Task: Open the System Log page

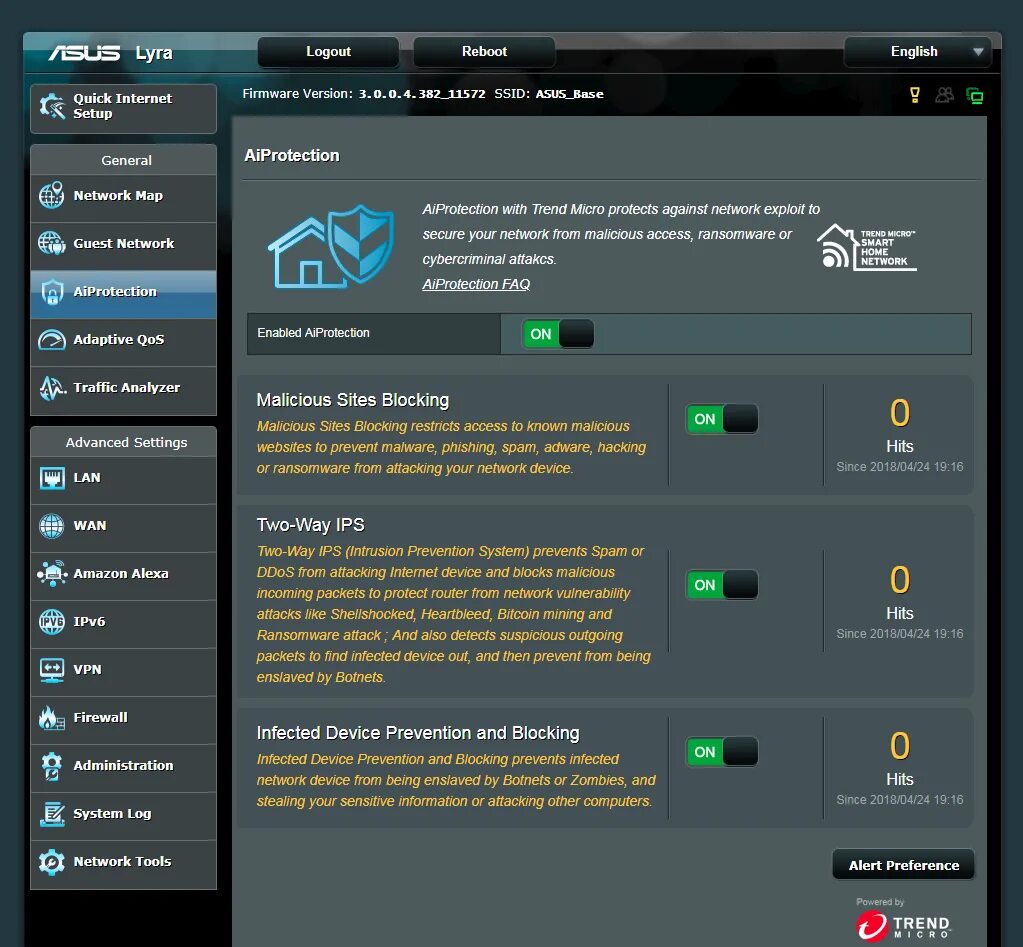Action: [123, 814]
